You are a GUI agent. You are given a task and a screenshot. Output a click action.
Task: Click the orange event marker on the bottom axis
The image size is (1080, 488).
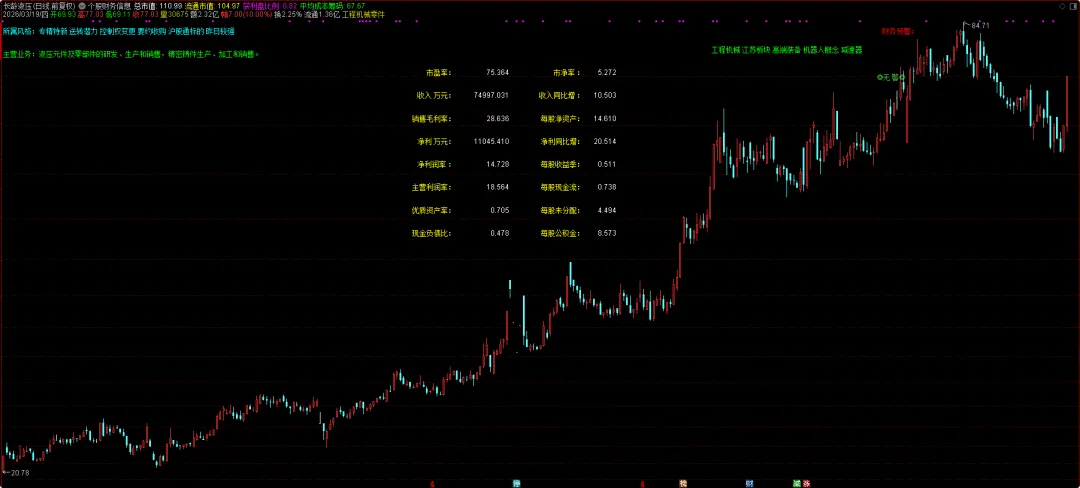[683, 484]
